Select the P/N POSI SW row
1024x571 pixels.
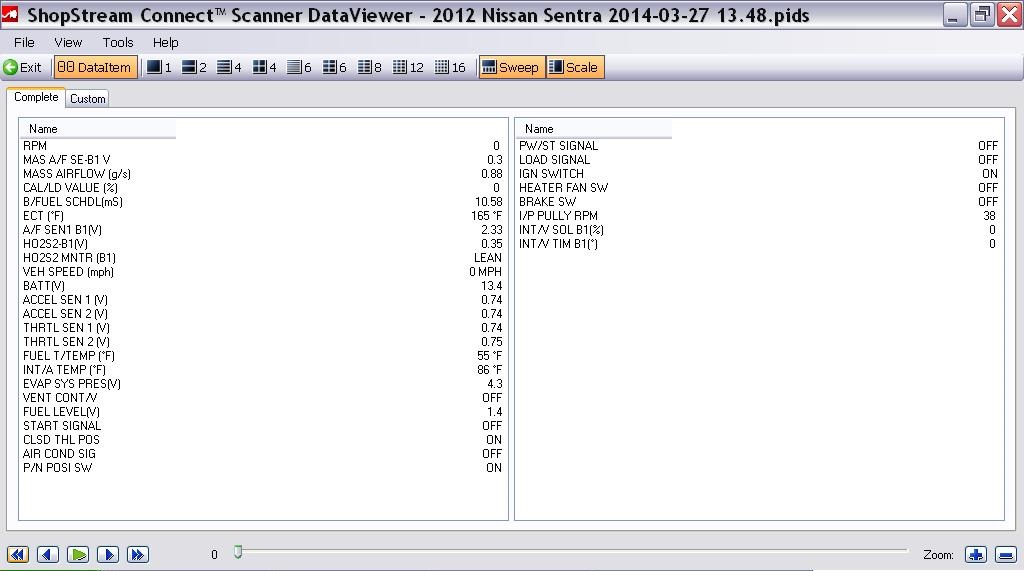tap(263, 468)
